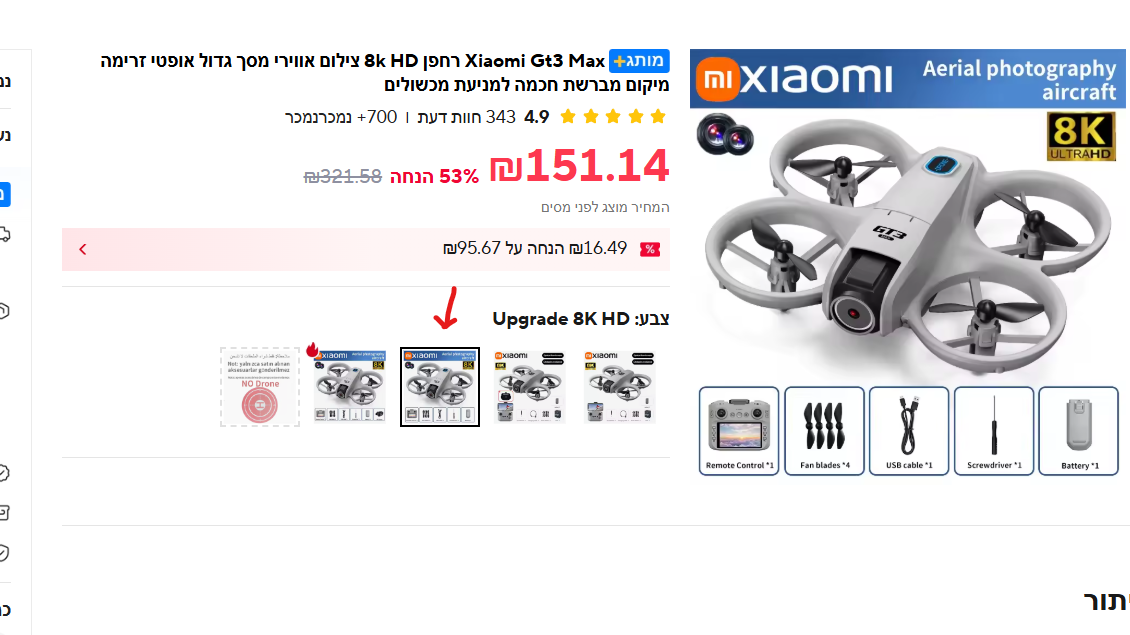Select the rightmost color variant thumbnail
Image resolution: width=1130 pixels, height=635 pixels.
pyautogui.click(x=620, y=387)
